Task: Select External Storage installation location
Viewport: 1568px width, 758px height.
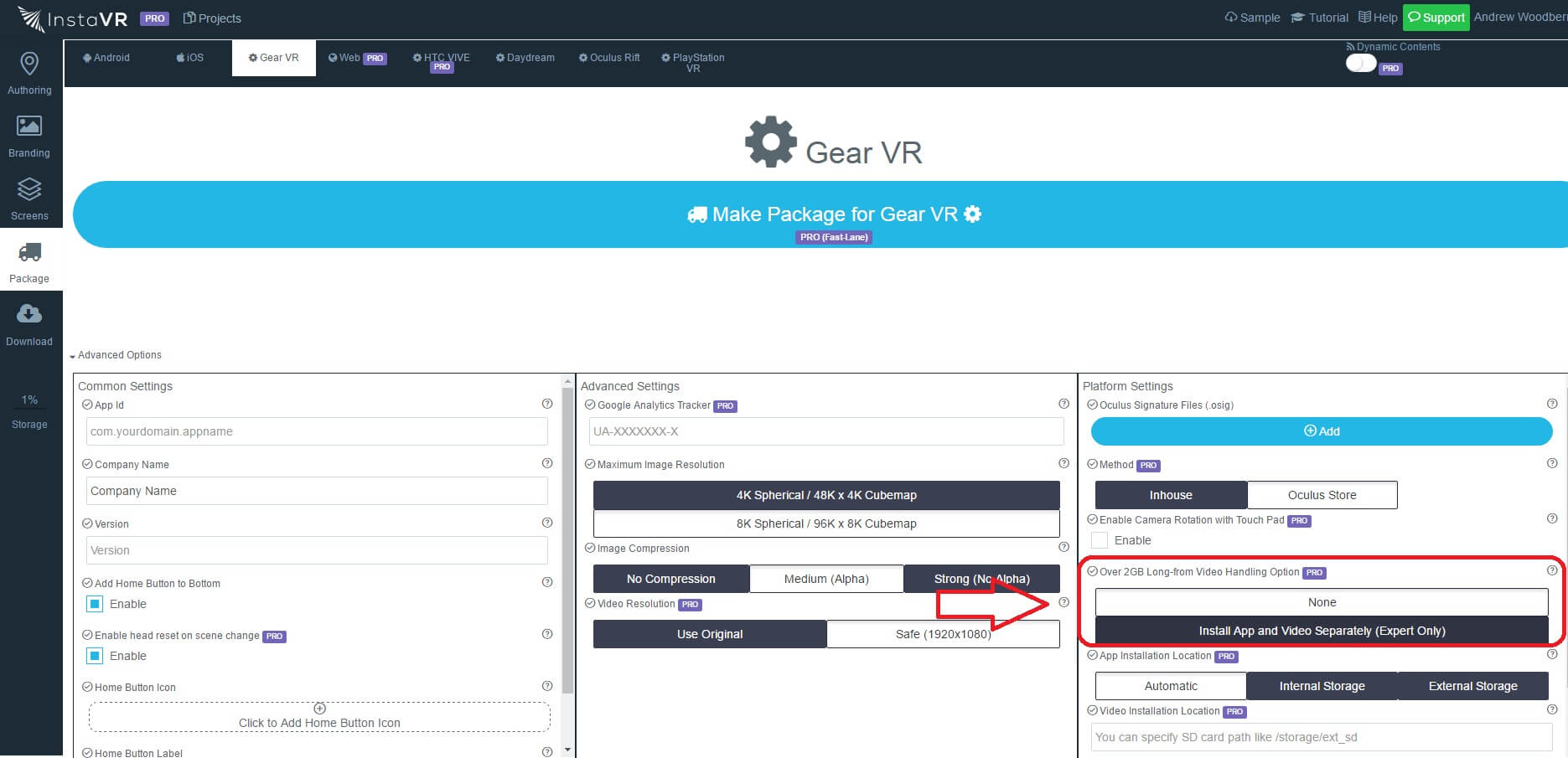Action: [x=1472, y=686]
